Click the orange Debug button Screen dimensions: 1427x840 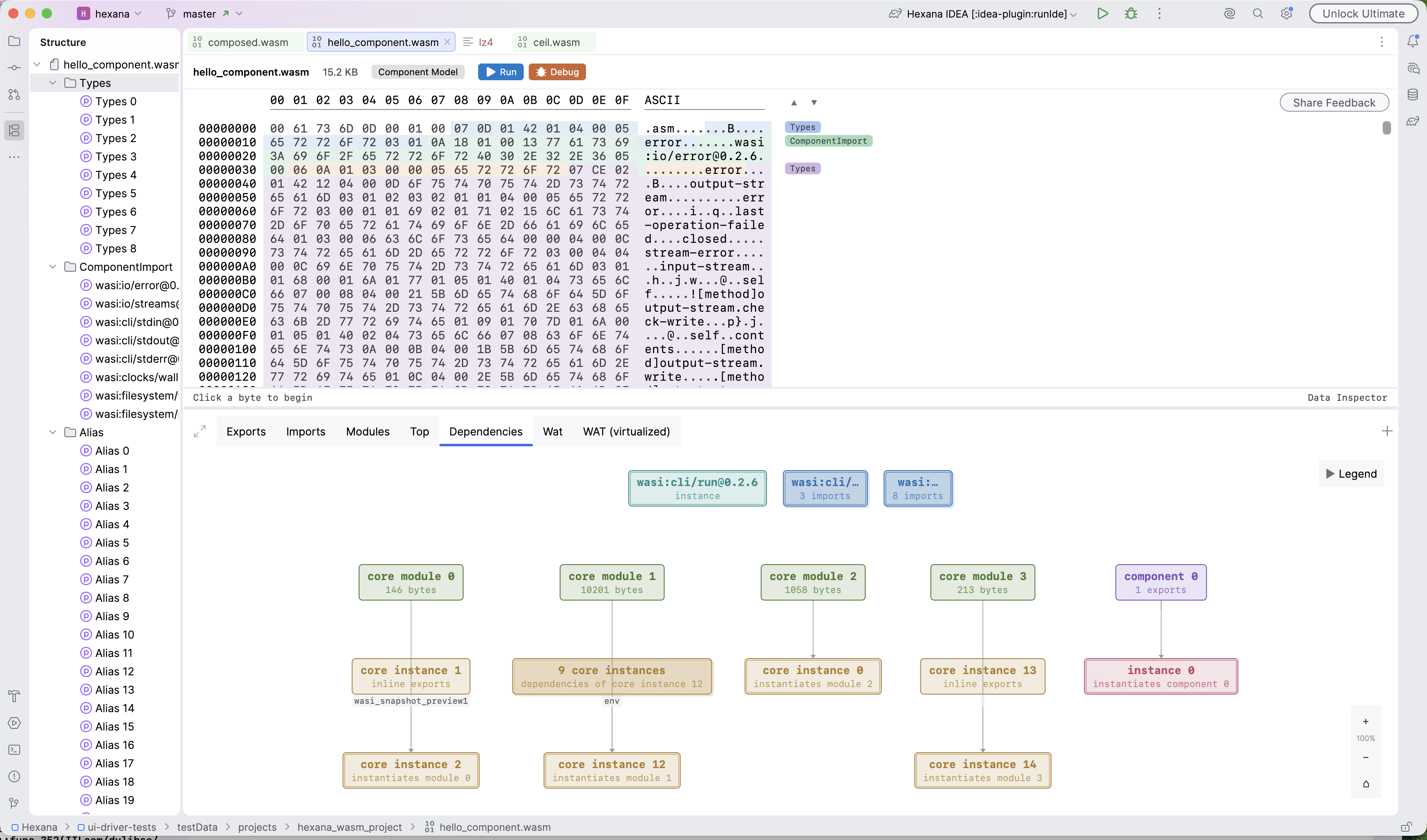(x=557, y=72)
